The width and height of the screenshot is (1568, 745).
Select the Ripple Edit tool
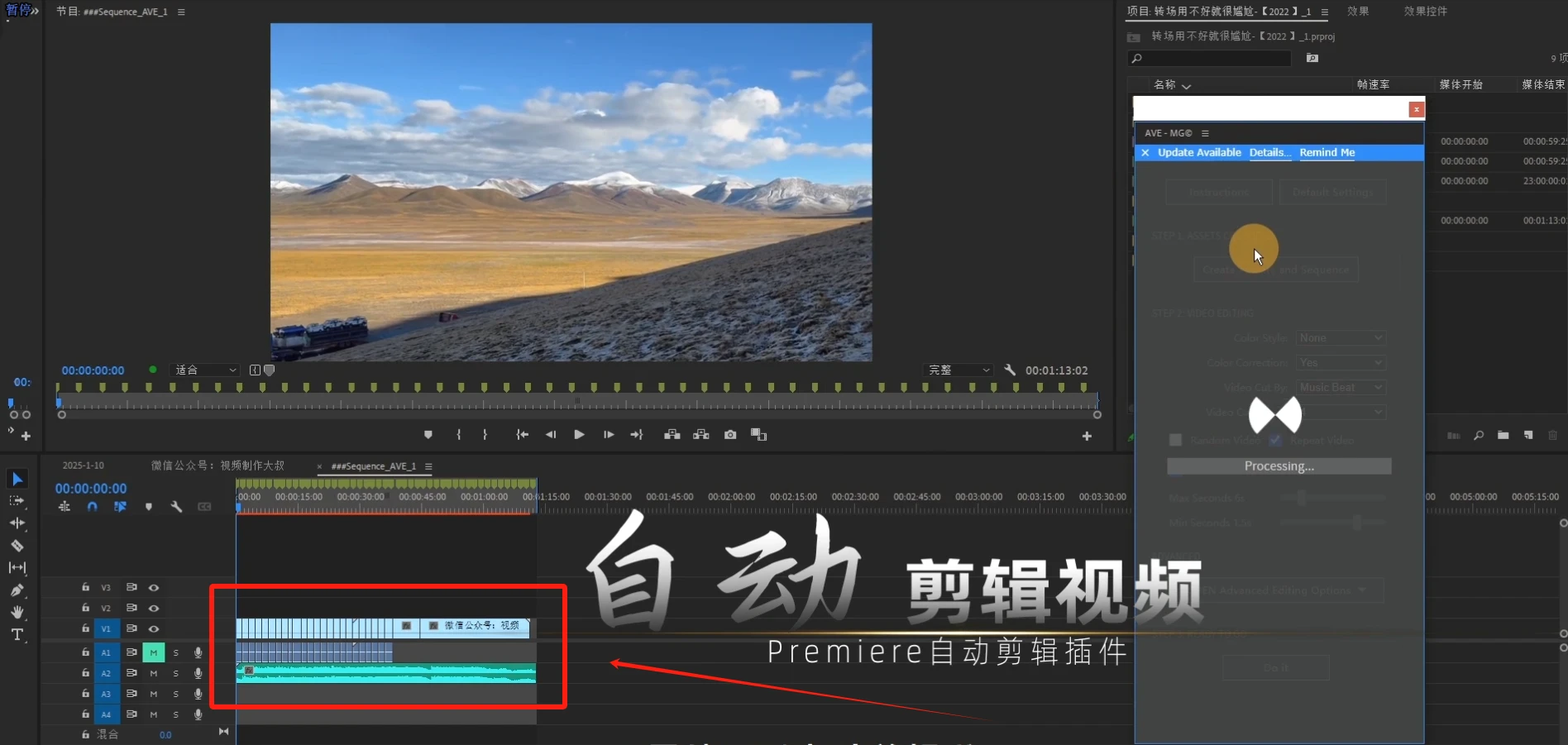17,523
